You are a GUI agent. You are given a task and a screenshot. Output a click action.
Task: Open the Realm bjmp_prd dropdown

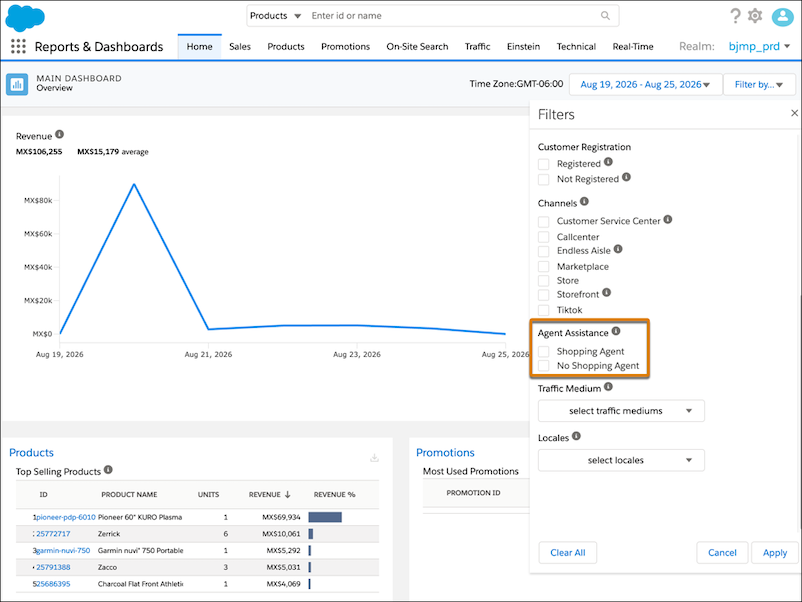[759, 47]
